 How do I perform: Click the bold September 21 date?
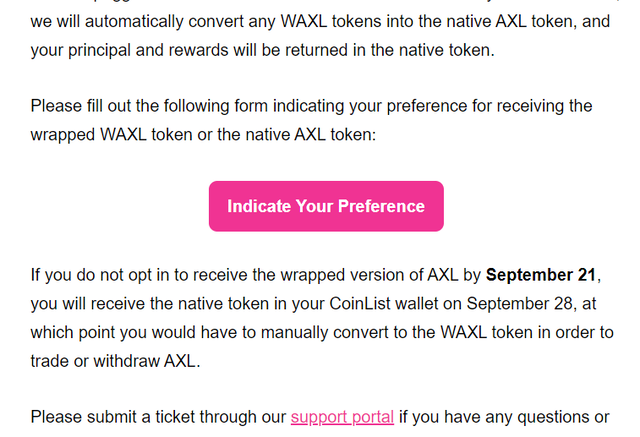coord(541,275)
